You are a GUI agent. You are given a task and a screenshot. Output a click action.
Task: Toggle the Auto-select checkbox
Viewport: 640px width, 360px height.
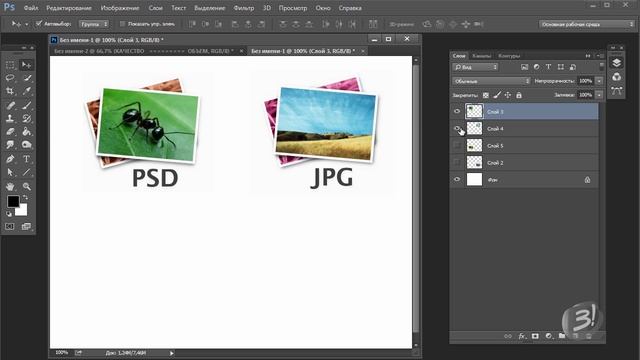coord(39,24)
